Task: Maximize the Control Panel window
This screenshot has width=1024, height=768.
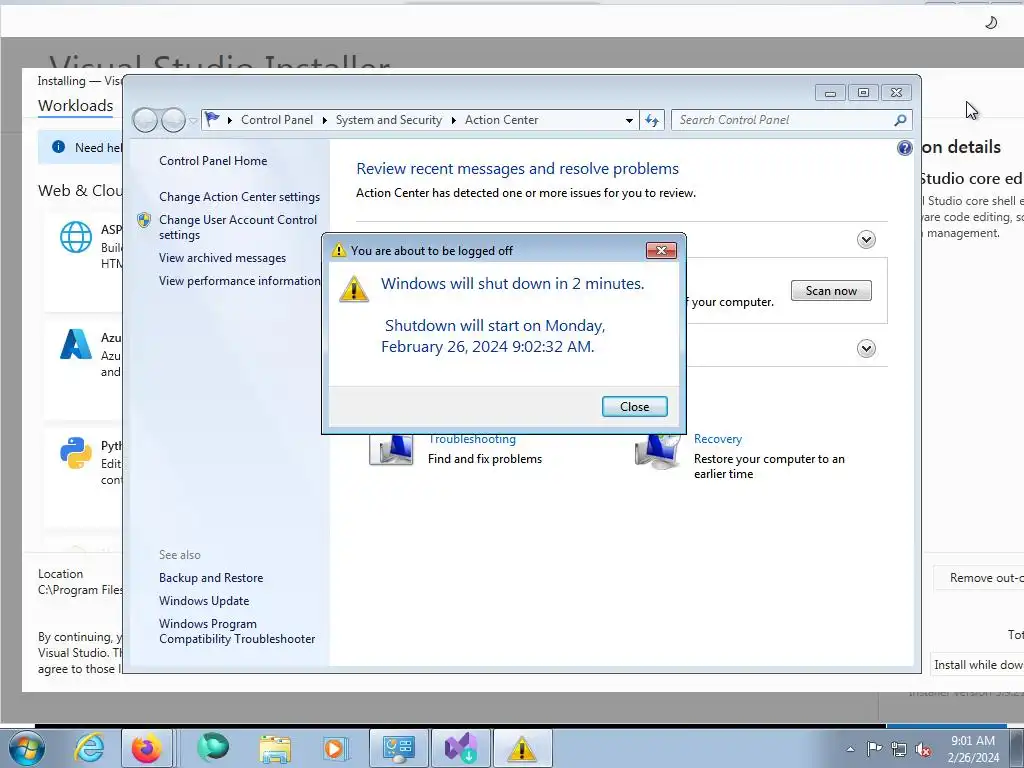Action: (863, 93)
